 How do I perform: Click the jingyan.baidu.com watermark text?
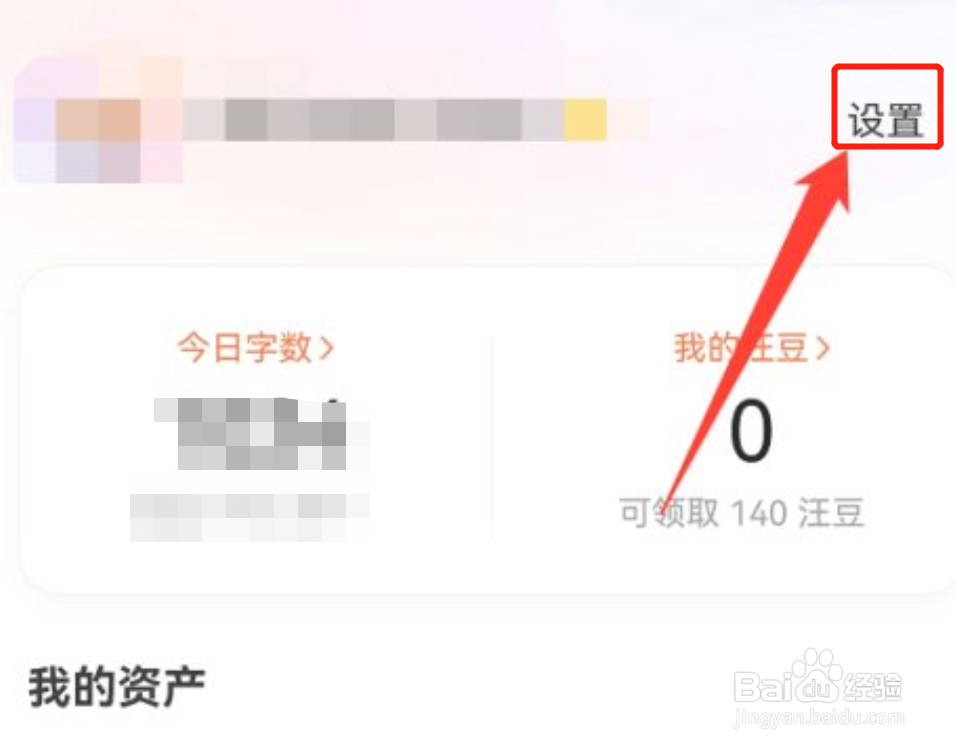pyautogui.click(x=818, y=718)
